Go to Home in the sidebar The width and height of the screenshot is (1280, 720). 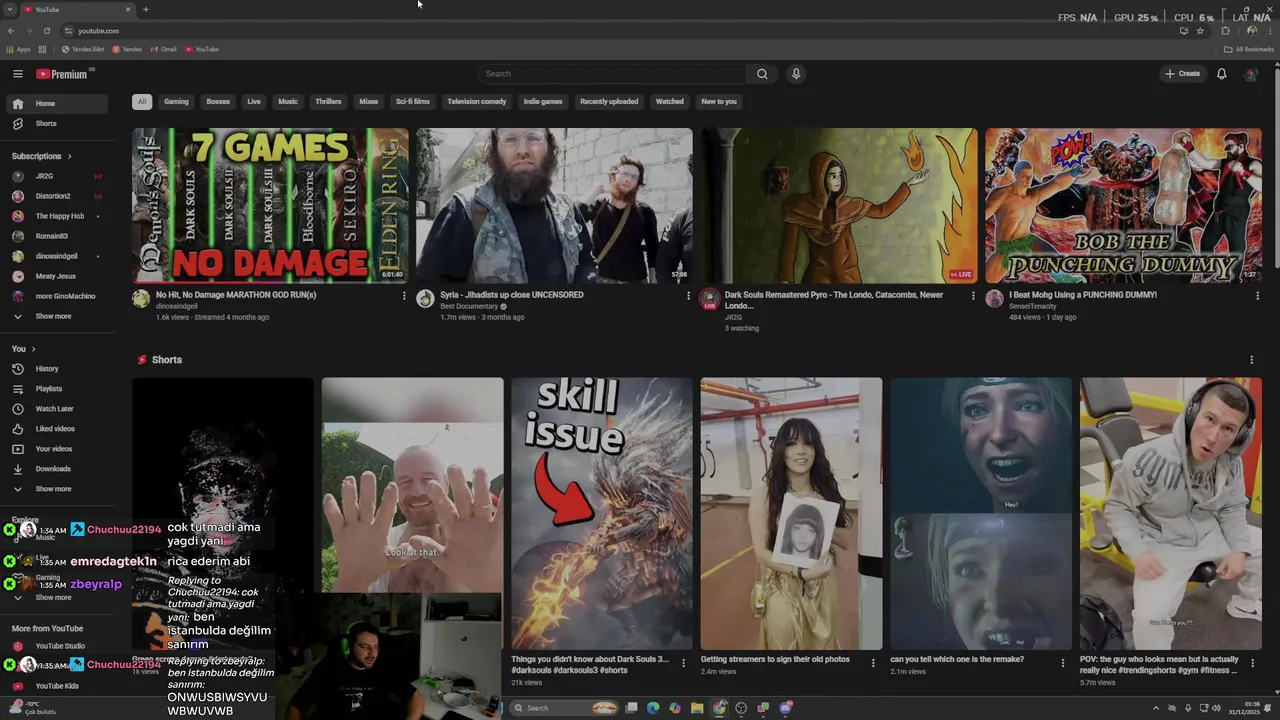57,104
